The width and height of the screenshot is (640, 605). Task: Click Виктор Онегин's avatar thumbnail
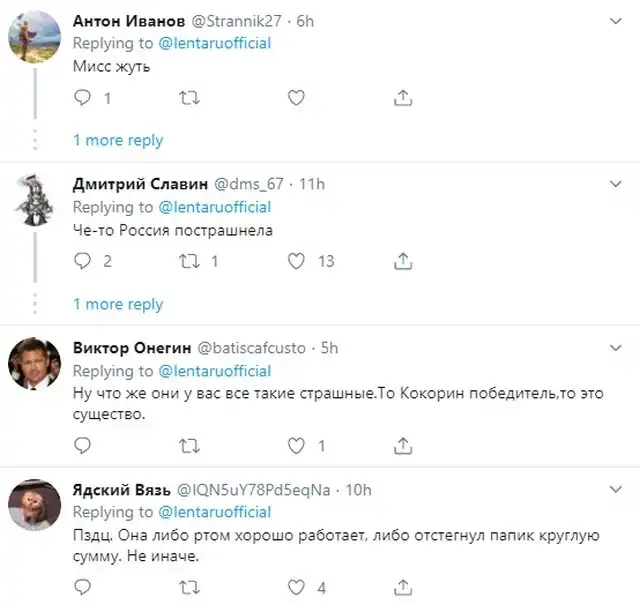click(35, 363)
